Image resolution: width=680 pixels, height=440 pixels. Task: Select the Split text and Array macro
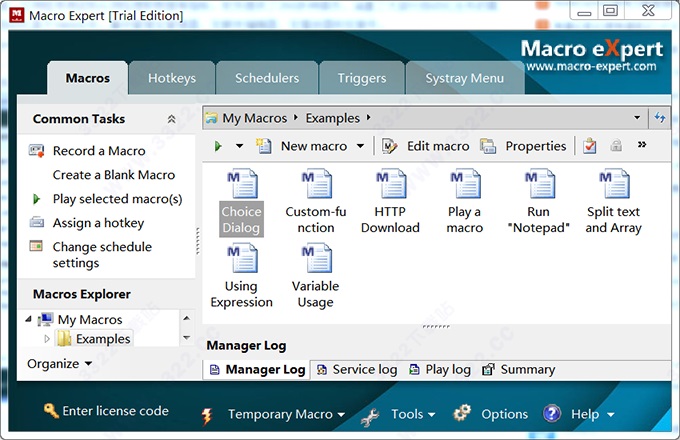point(613,185)
